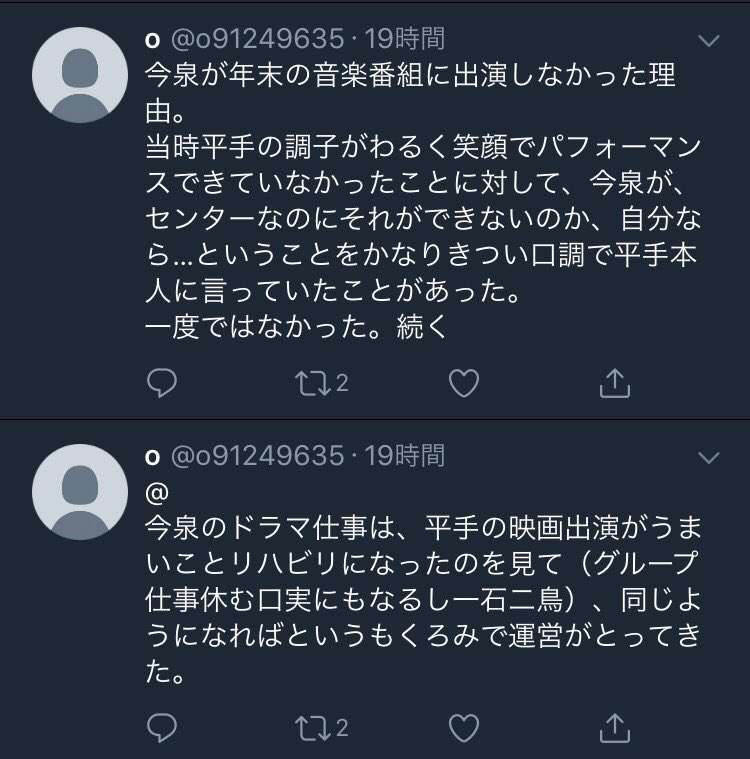Like the second tweet about 平手の映画出演

click(464, 728)
